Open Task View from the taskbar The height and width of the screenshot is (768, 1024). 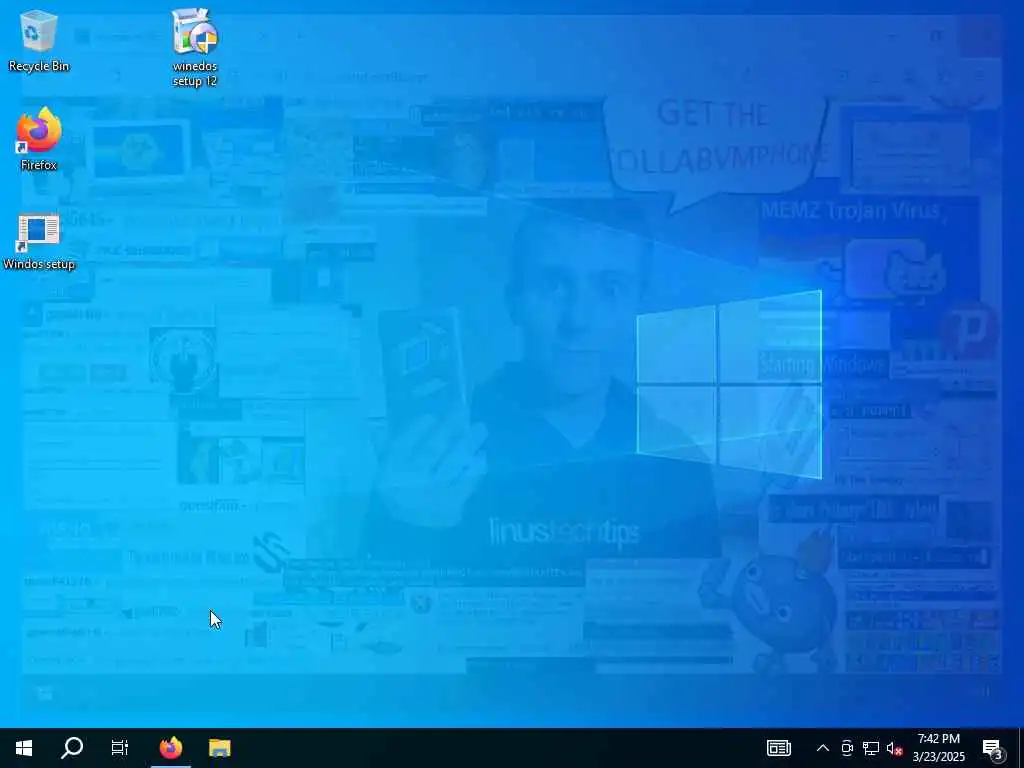120,748
